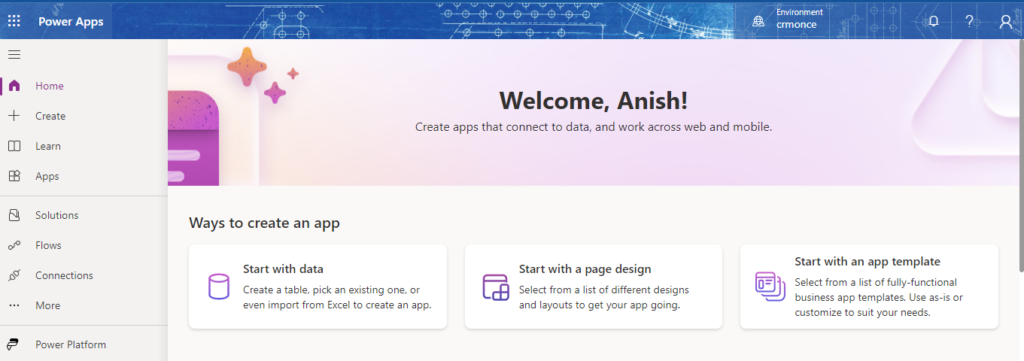This screenshot has height=361, width=1024.
Task: Click the Power Platform icon
Action: [x=14, y=344]
